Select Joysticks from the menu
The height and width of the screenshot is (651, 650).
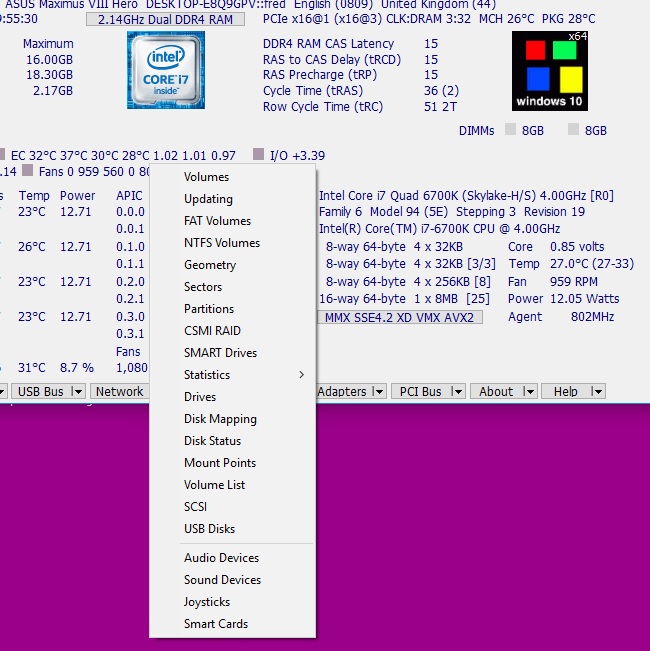pos(232,602)
